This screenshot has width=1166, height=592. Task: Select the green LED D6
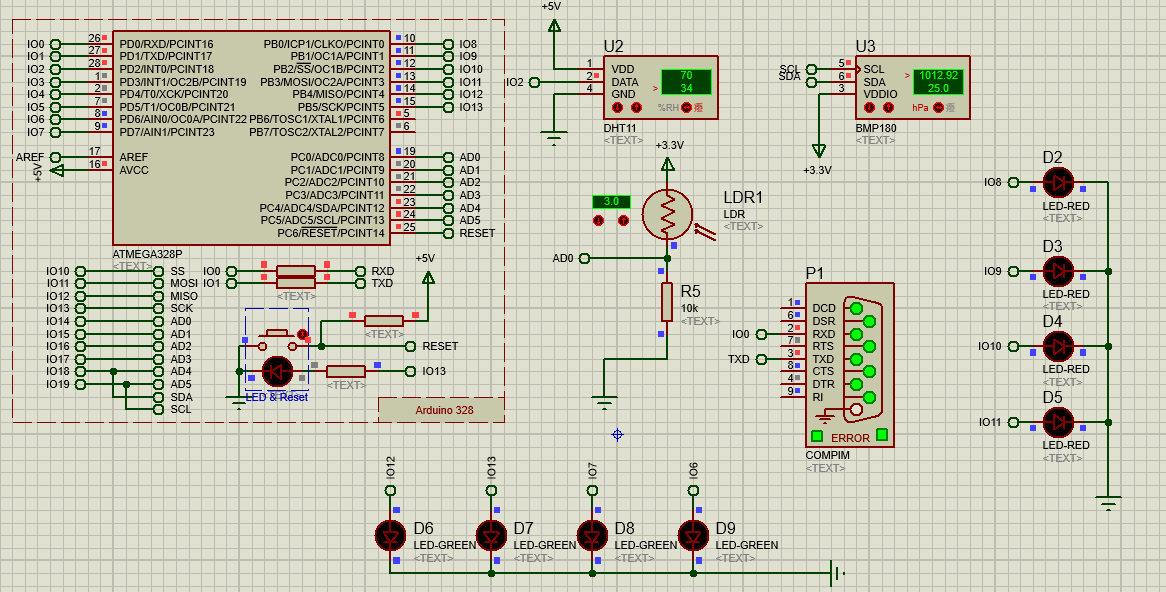tap(390, 536)
